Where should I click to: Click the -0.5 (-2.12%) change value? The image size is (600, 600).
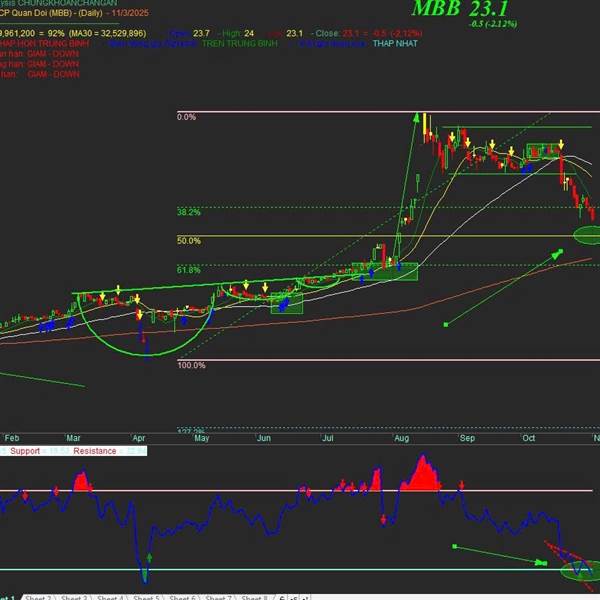click(x=493, y=24)
